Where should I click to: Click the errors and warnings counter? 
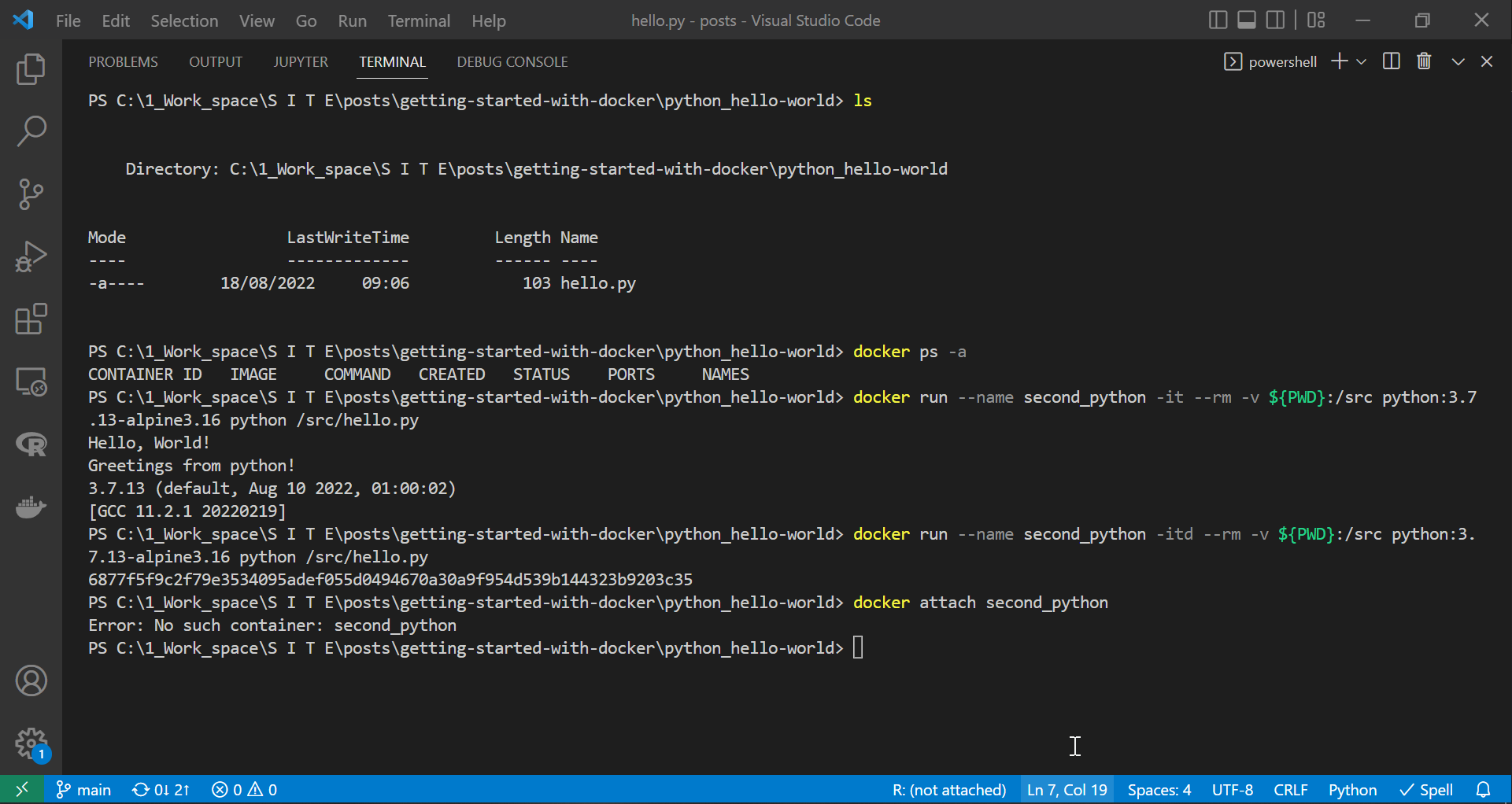tap(244, 789)
